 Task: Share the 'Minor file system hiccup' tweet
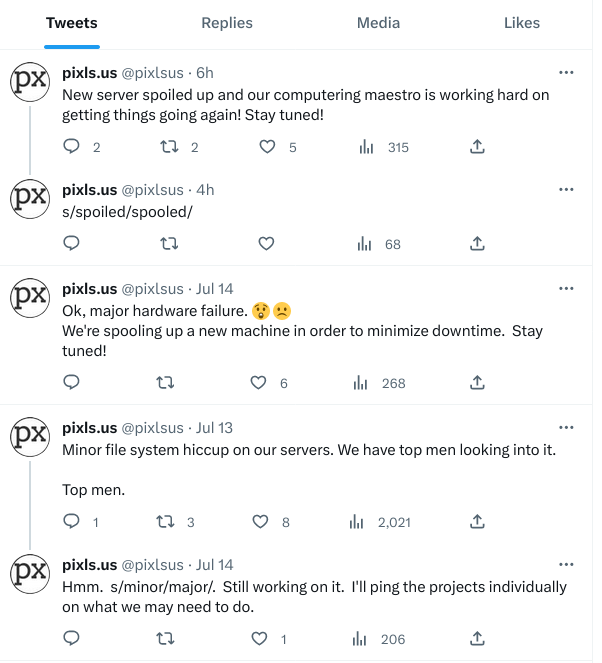coord(477,521)
